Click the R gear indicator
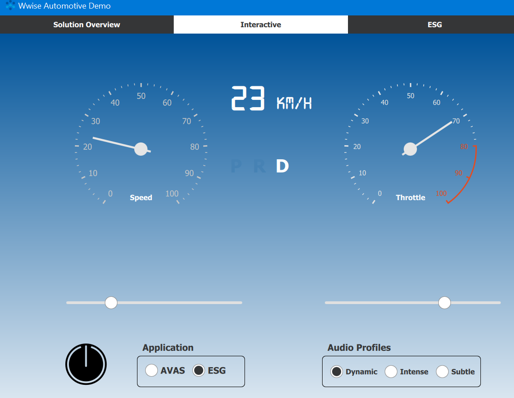The width and height of the screenshot is (514, 398). (x=259, y=166)
